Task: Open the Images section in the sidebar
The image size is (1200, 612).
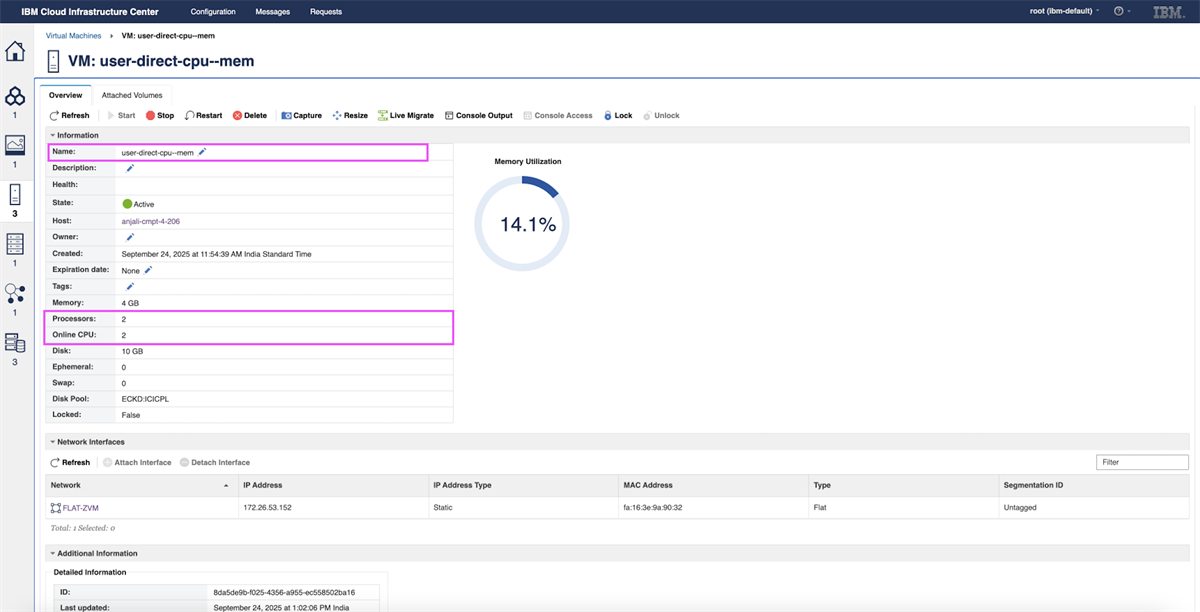Action: click(x=15, y=144)
